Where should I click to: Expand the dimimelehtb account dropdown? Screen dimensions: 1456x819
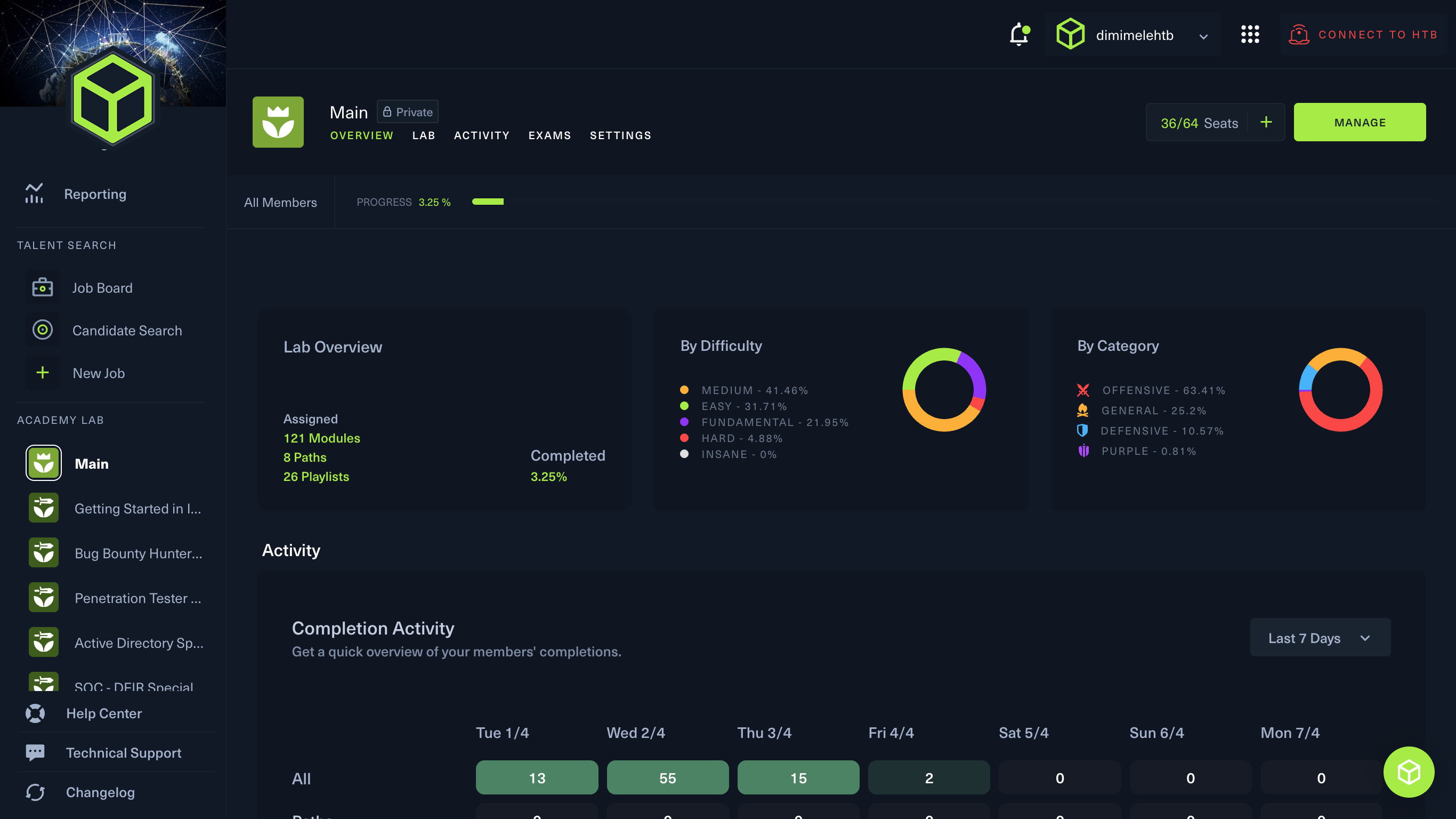(1203, 36)
